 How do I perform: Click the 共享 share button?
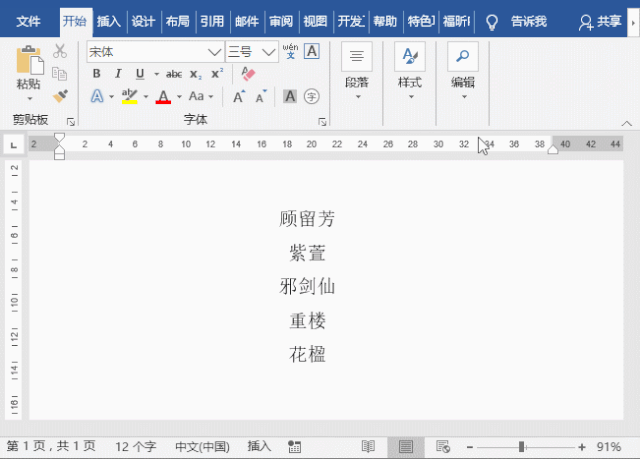[x=602, y=21]
